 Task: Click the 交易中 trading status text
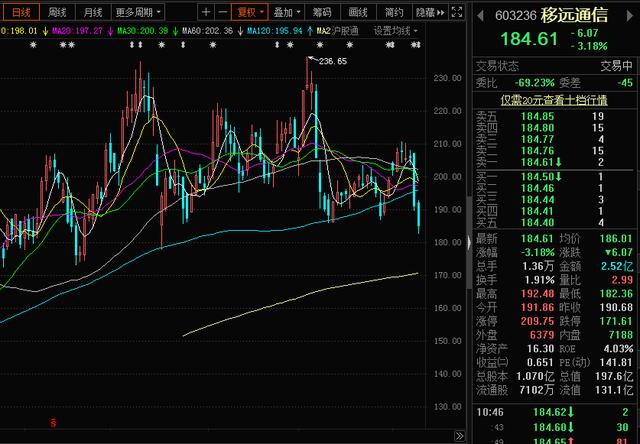616,66
